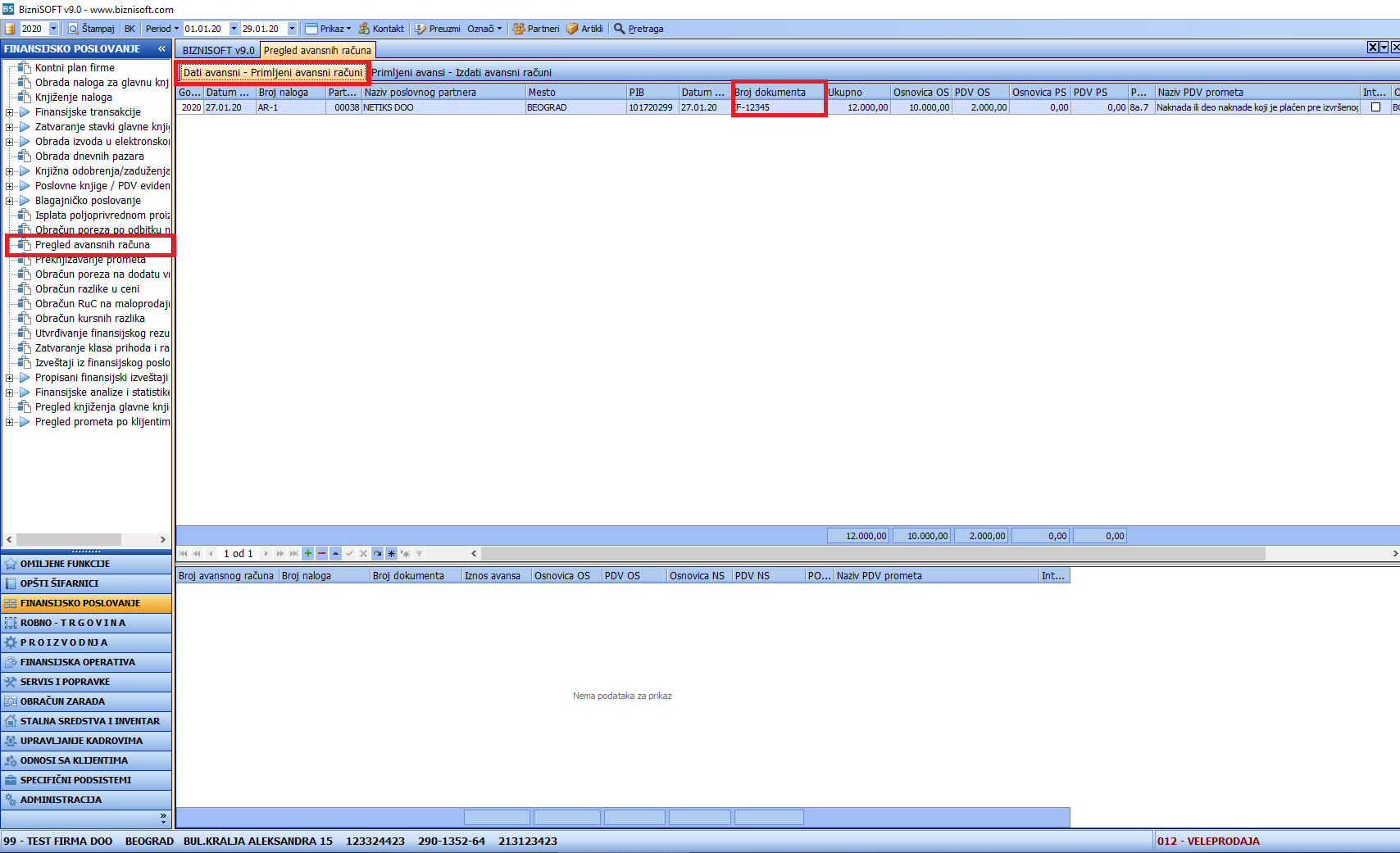Click the BK toolbar button
The width and height of the screenshot is (1400, 853).
[130, 29]
